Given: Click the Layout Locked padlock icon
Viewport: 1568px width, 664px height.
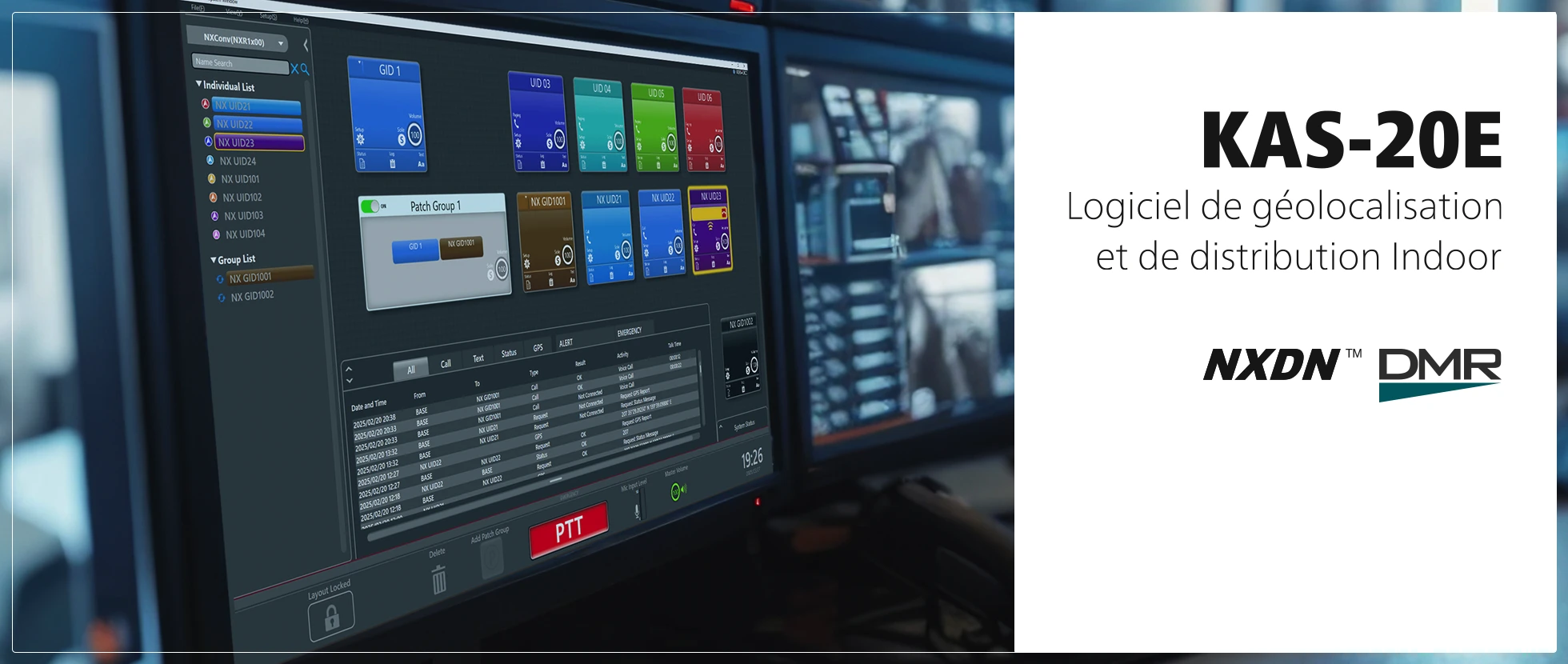Looking at the screenshot, I should [x=331, y=617].
